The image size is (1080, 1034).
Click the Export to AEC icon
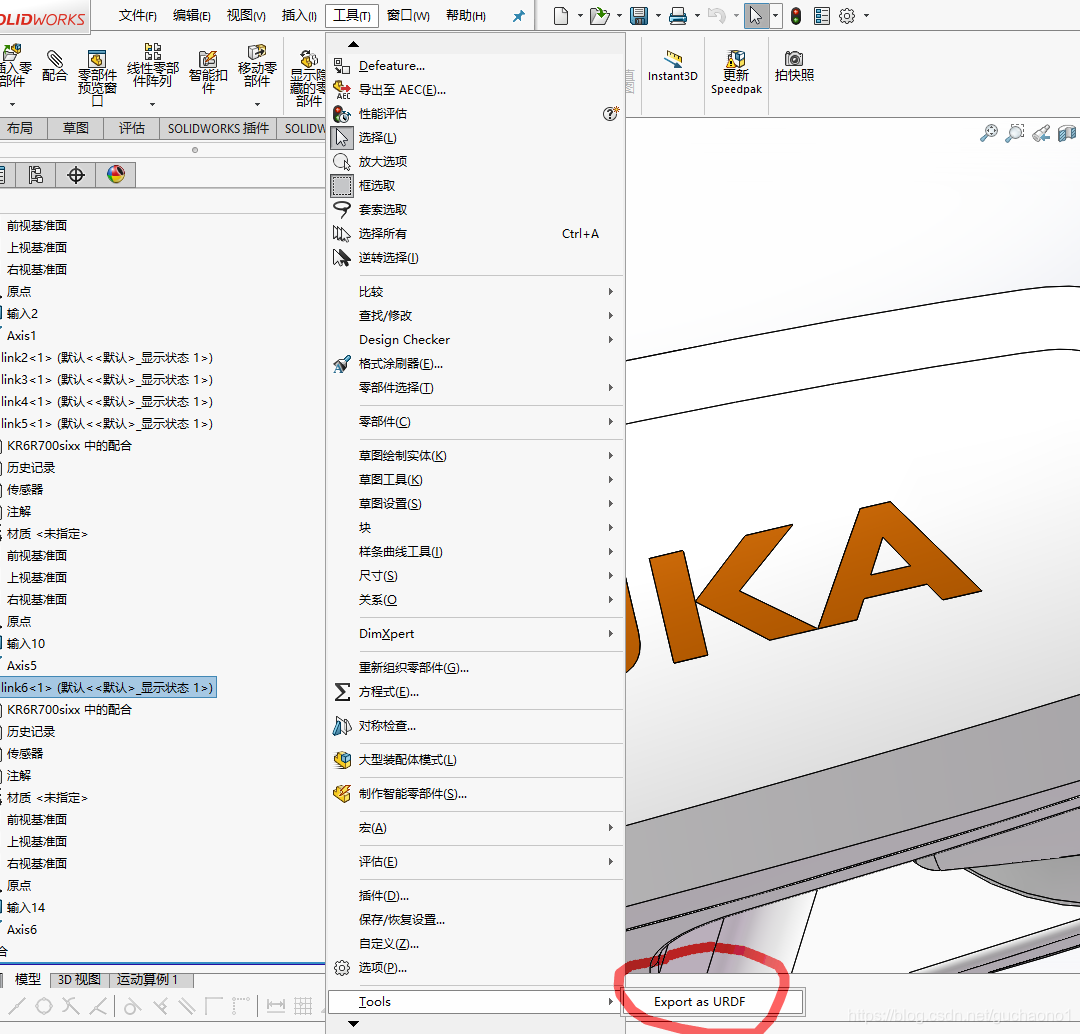[342, 90]
